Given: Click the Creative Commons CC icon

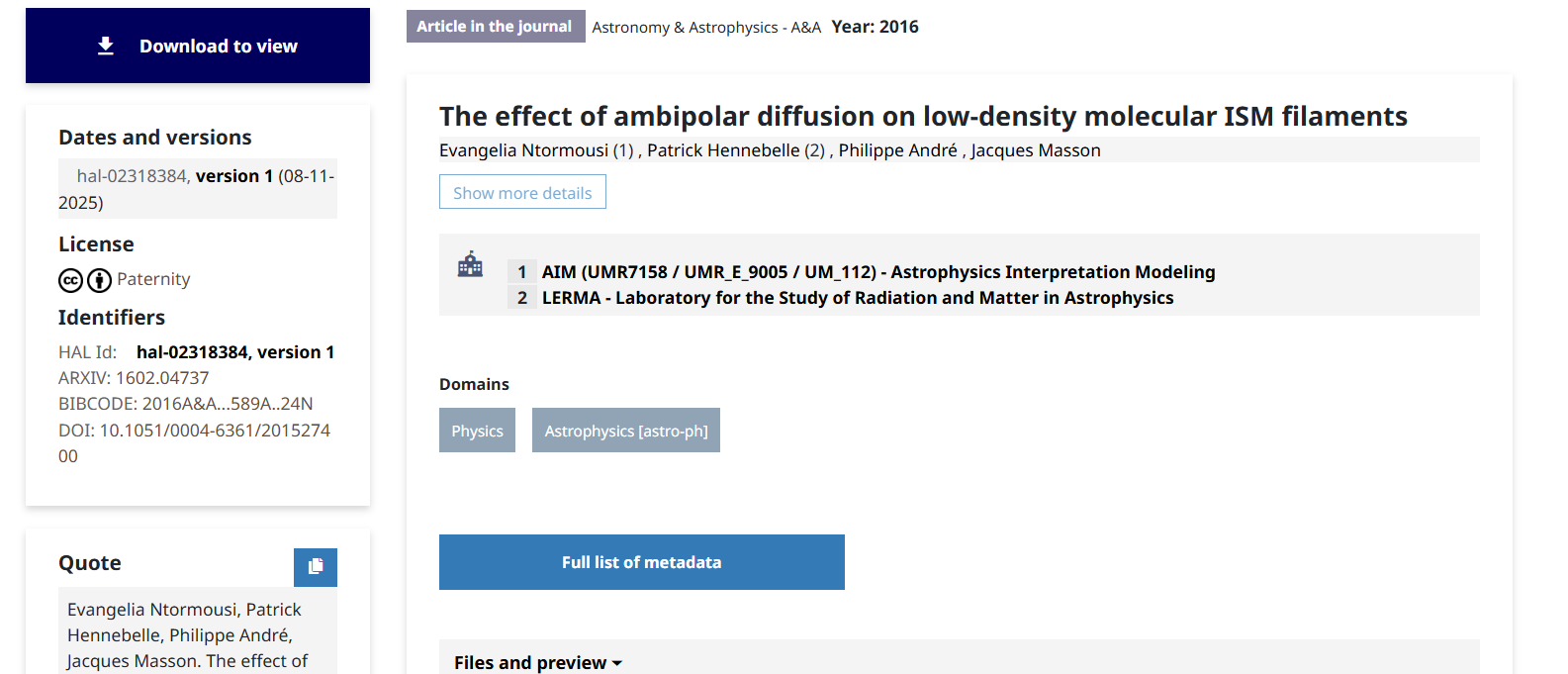Looking at the screenshot, I should pos(70,281).
